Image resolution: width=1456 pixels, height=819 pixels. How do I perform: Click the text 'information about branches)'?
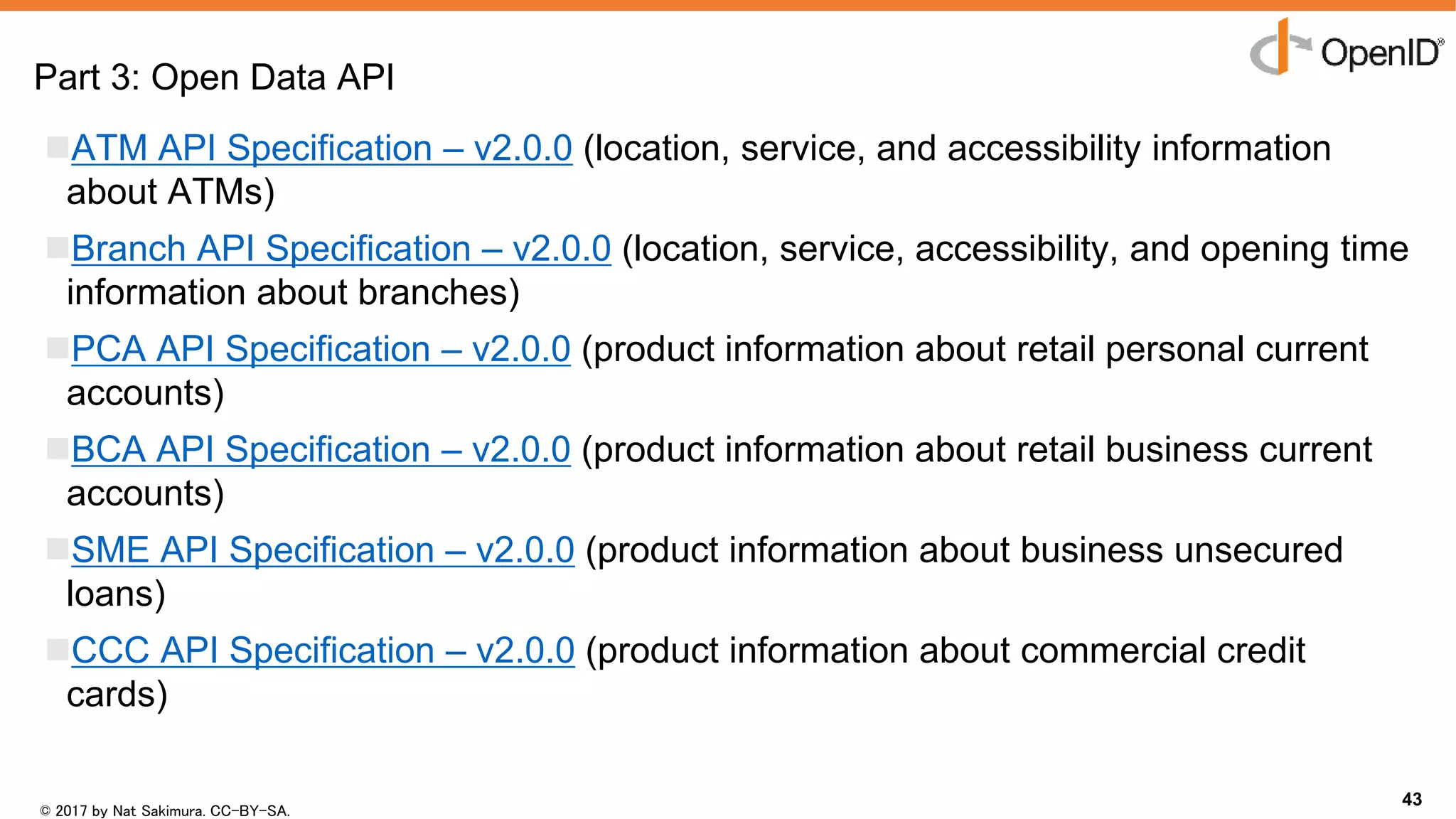coord(293,292)
